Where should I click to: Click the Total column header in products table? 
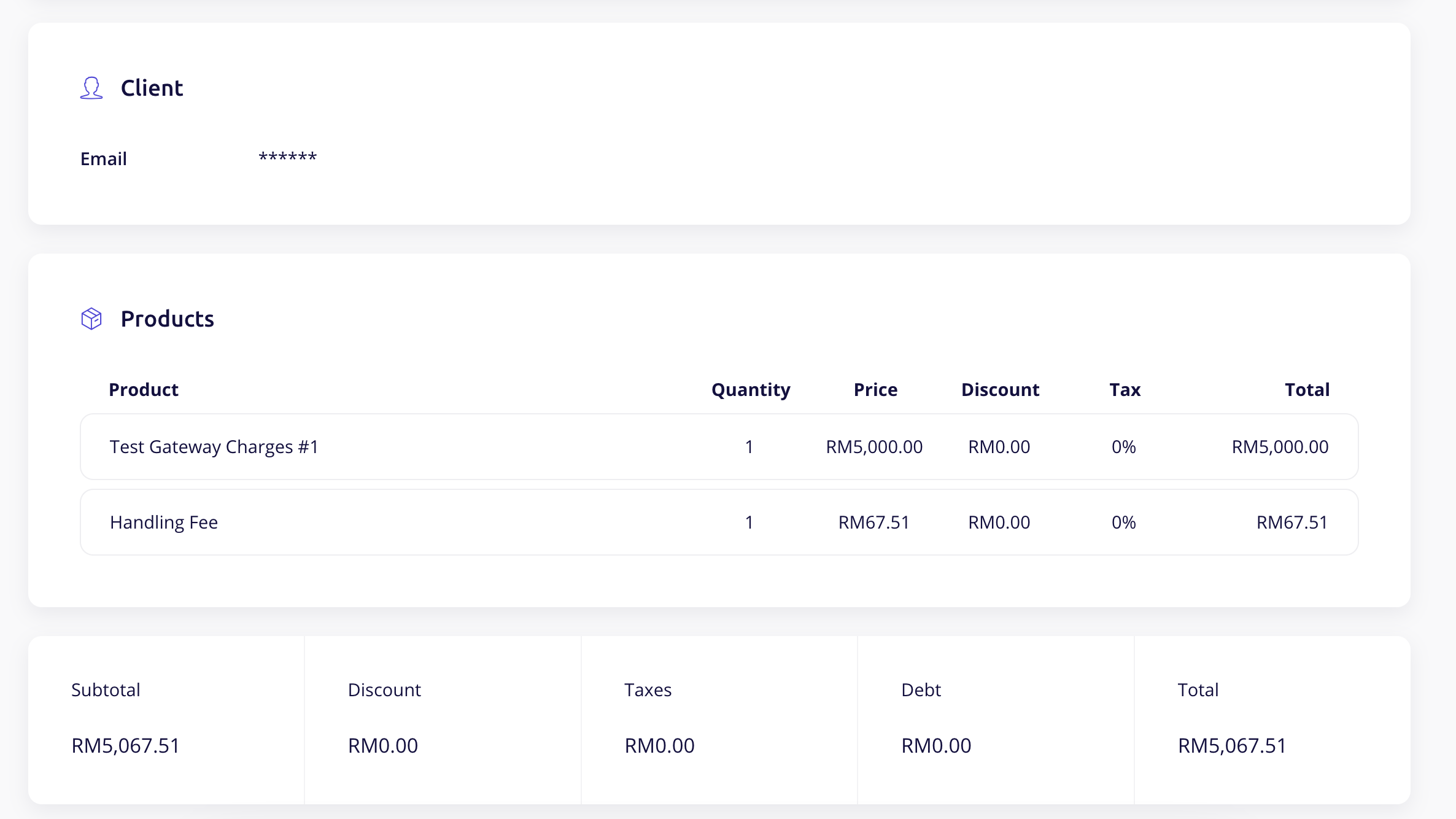pos(1307,389)
